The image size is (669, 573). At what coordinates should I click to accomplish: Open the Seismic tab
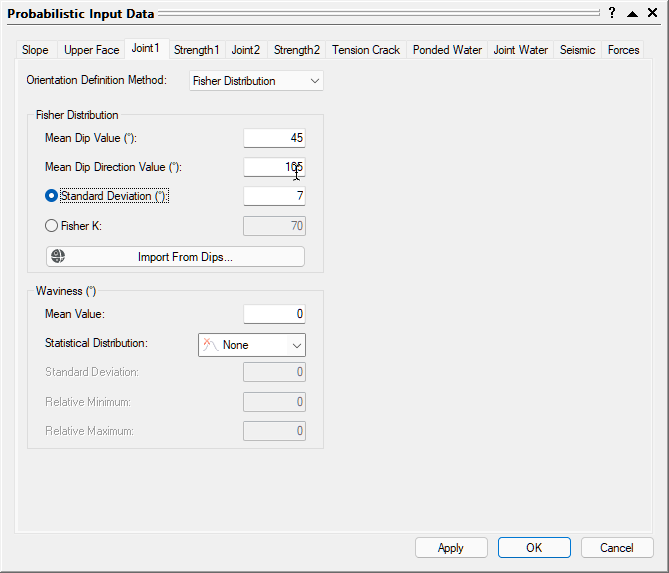click(x=577, y=50)
